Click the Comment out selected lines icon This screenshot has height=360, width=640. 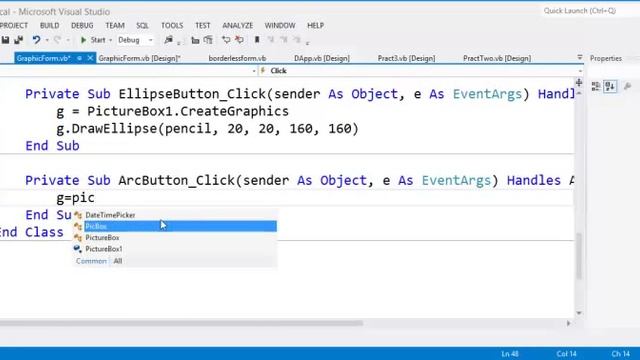tap(195, 40)
